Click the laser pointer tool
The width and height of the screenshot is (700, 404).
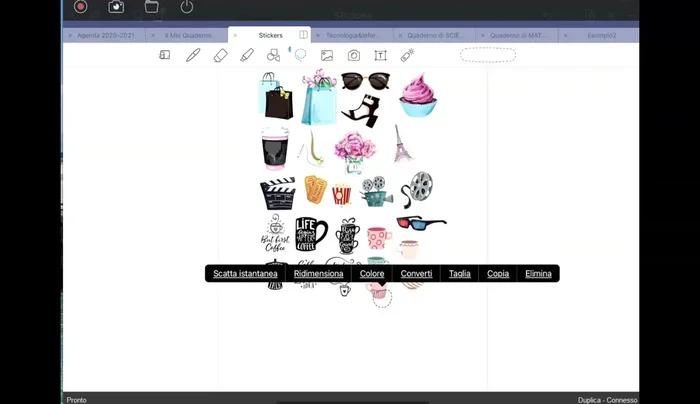coord(407,55)
